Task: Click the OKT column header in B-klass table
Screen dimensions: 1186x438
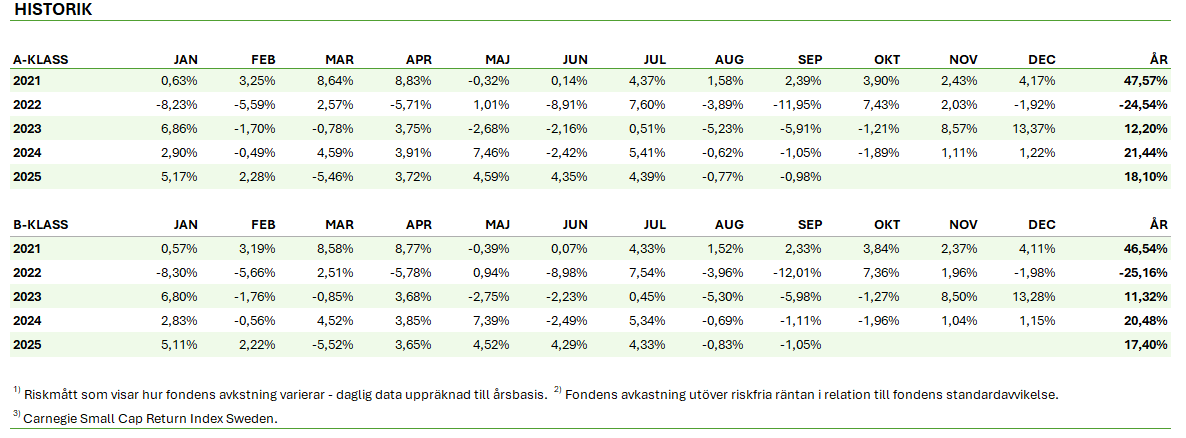Action: click(885, 226)
